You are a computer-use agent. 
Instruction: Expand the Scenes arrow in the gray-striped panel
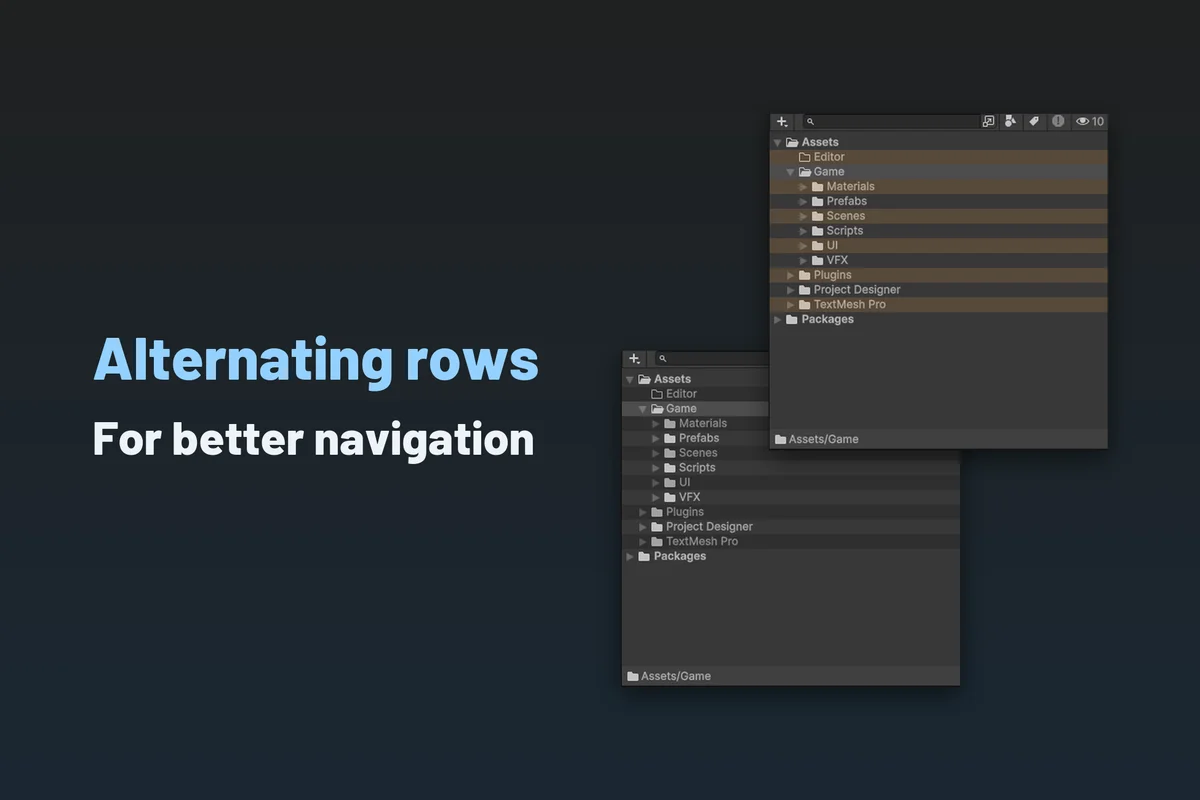[x=656, y=453]
